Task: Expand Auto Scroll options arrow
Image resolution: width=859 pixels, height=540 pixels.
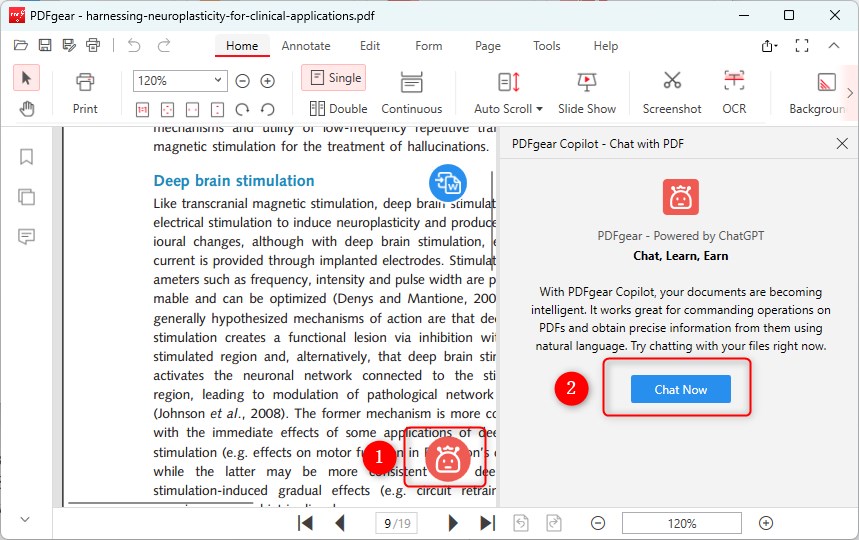Action: 539,109
